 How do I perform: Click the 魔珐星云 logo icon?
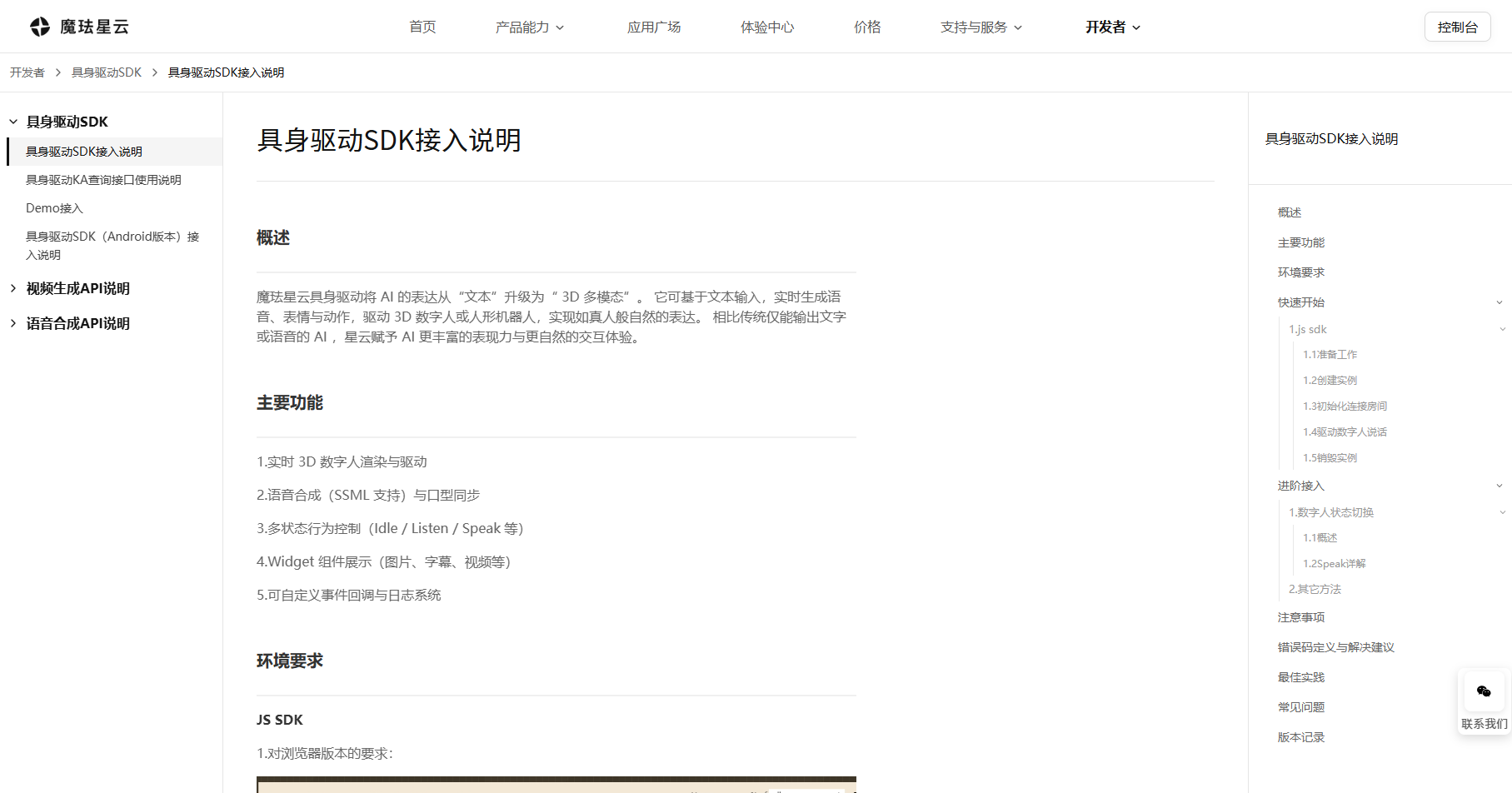[x=40, y=27]
